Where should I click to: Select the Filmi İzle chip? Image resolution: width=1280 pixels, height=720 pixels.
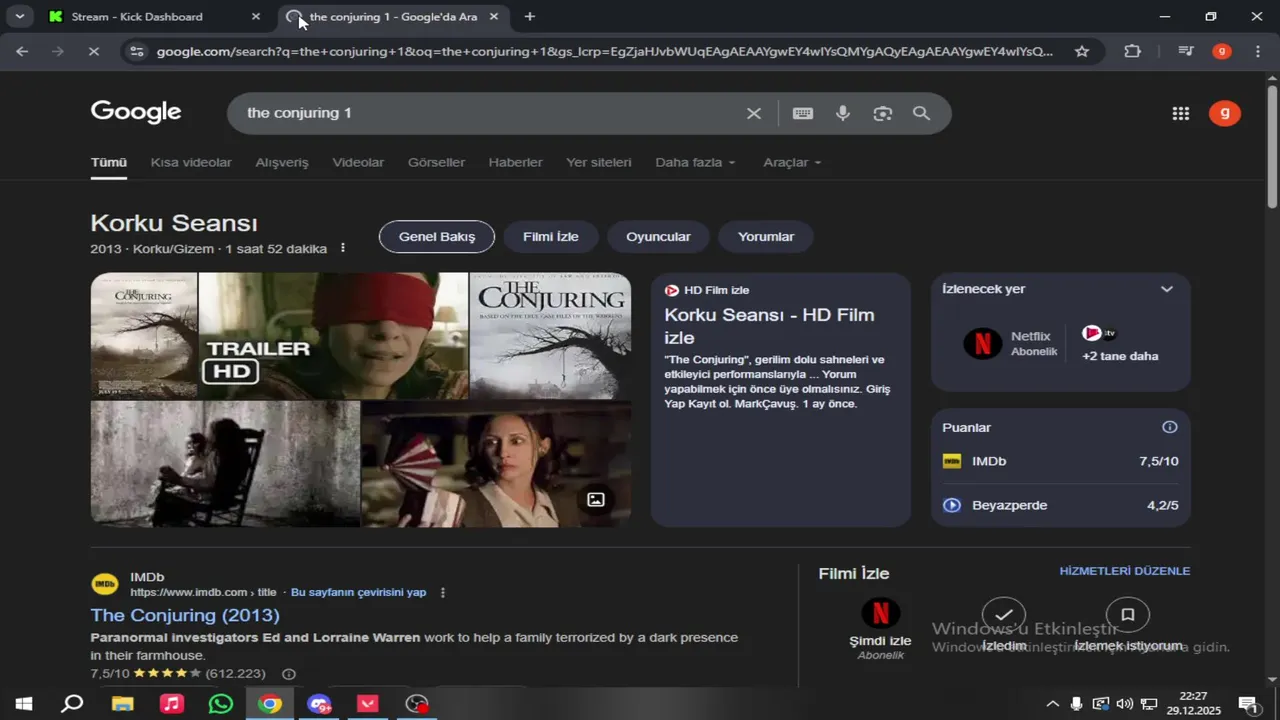click(551, 237)
